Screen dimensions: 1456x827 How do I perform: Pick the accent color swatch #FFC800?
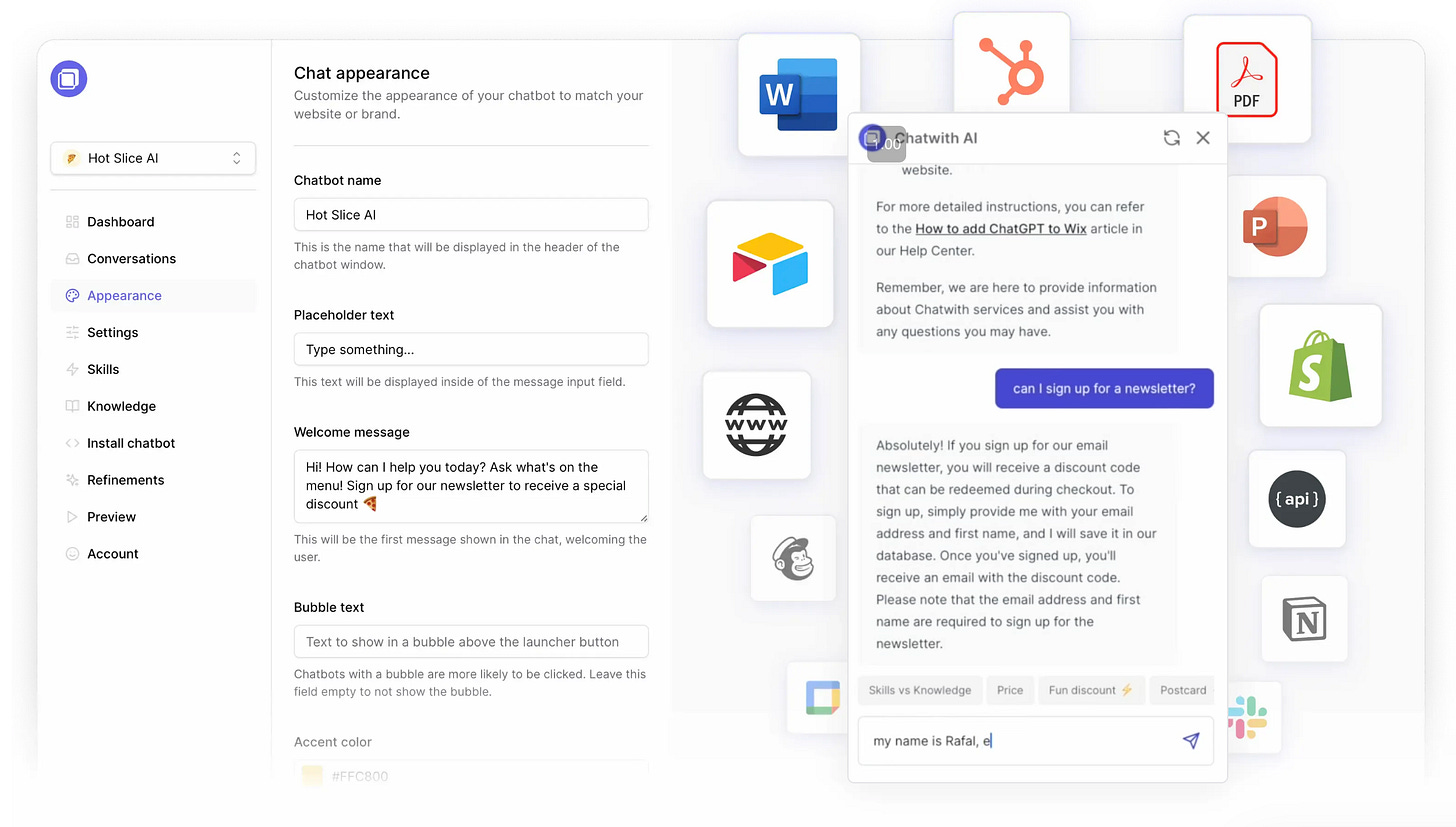pyautogui.click(x=312, y=776)
